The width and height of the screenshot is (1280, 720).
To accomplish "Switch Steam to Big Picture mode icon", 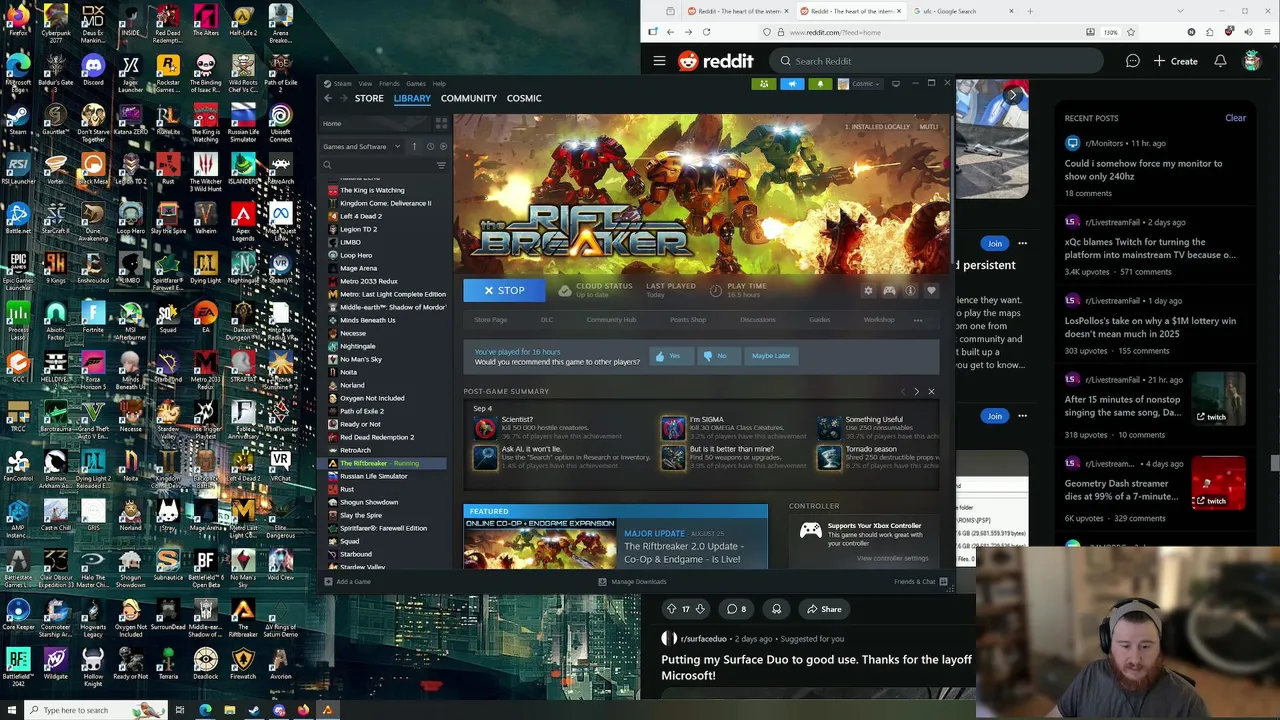I will [895, 84].
